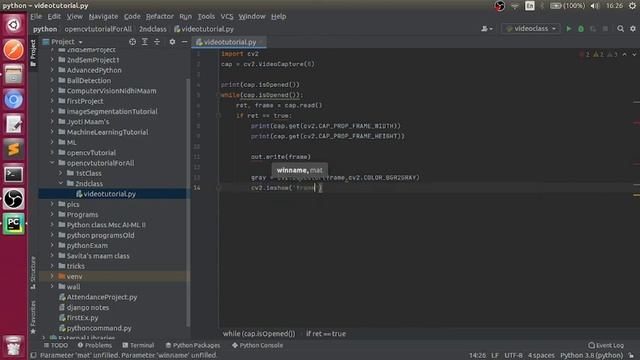The height and width of the screenshot is (360, 640).
Task: Select opened file locate target icon
Action: click(132, 42)
